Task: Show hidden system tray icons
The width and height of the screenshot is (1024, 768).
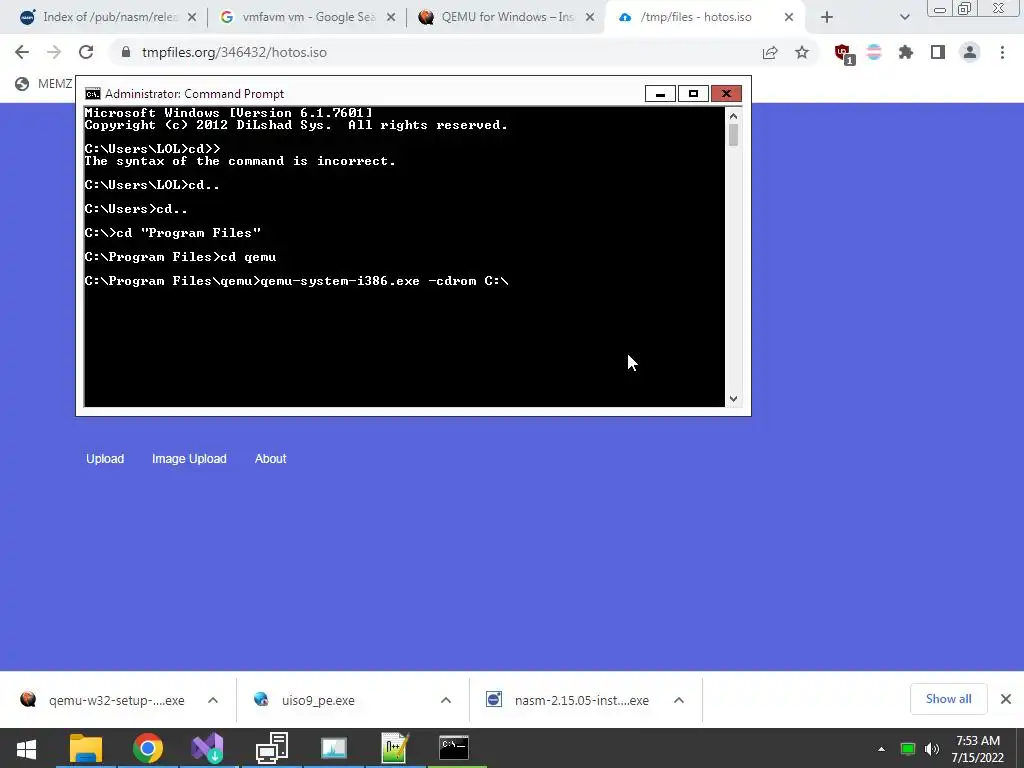Action: coord(881,749)
